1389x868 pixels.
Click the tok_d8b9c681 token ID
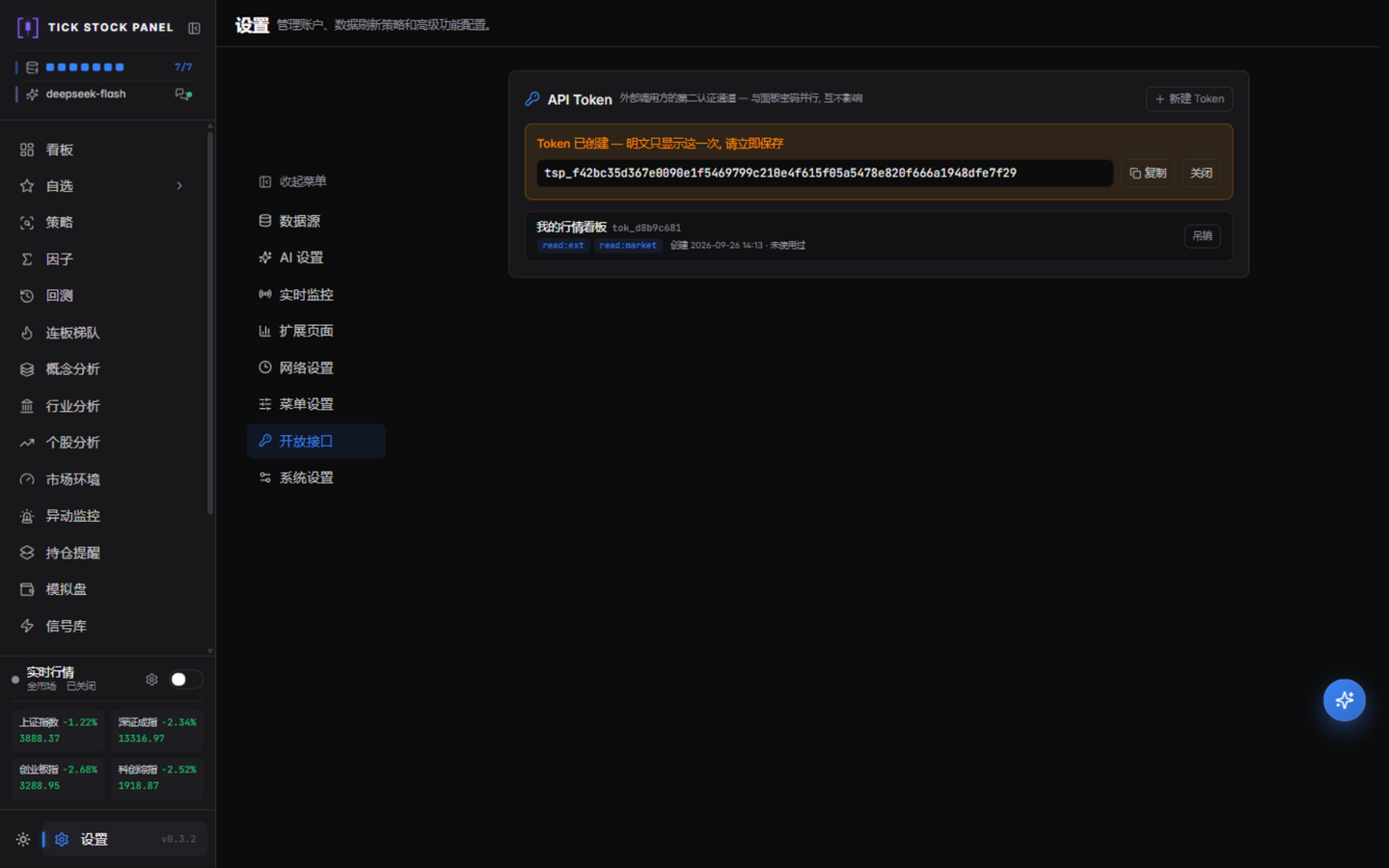(x=646, y=229)
